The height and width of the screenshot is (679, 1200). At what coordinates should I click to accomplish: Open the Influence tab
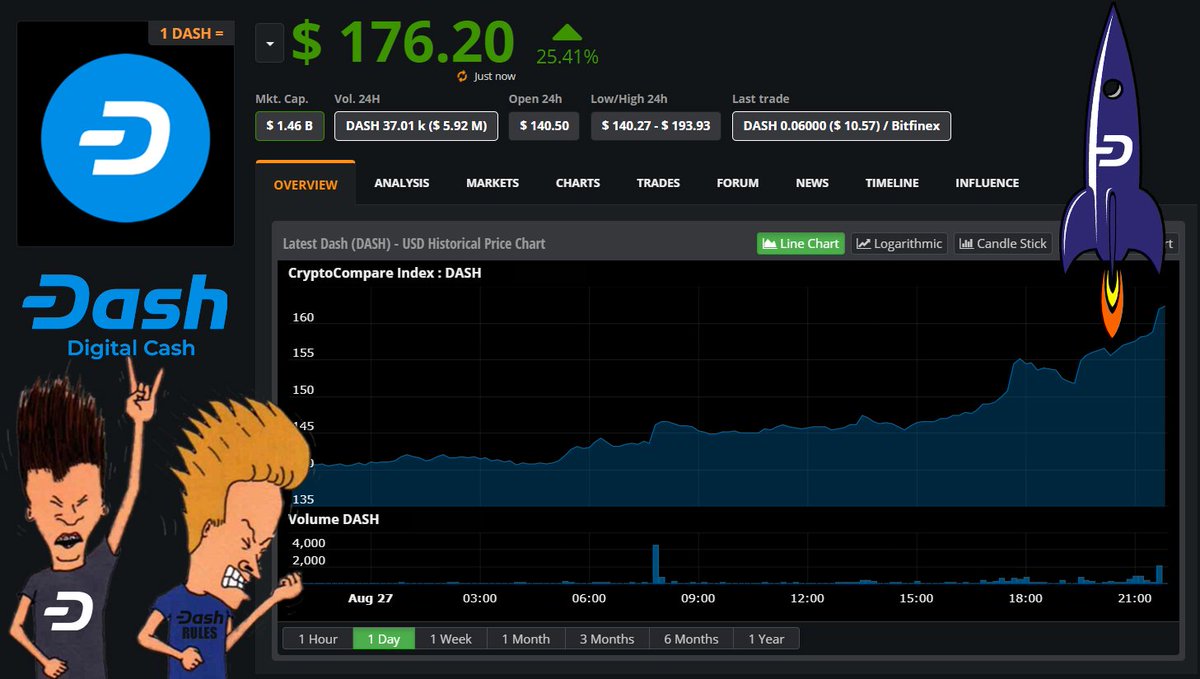987,183
